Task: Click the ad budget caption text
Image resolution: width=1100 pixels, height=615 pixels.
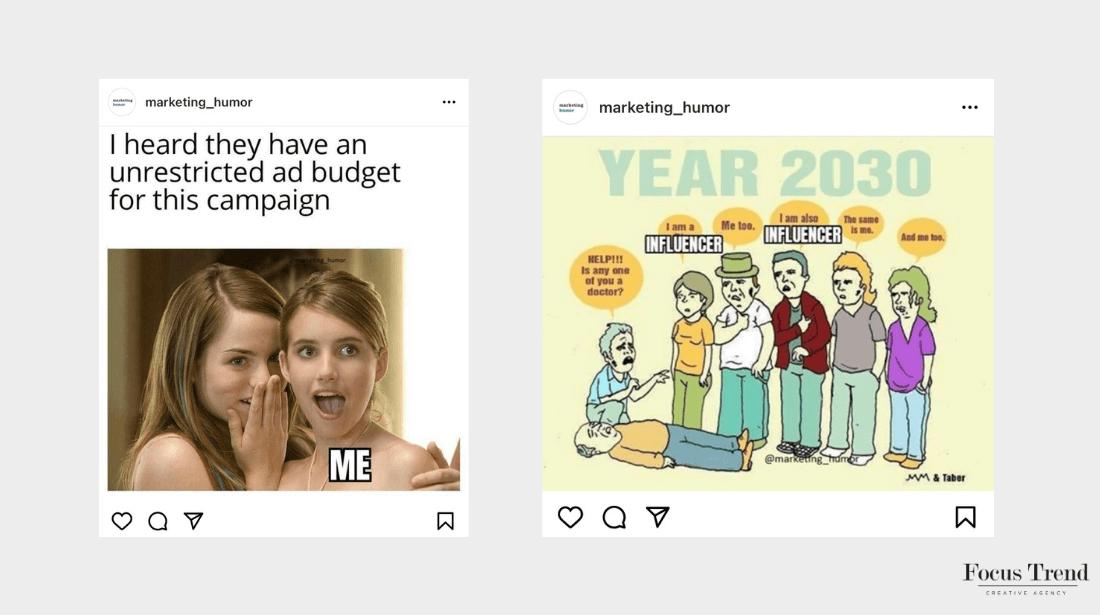Action: click(255, 172)
